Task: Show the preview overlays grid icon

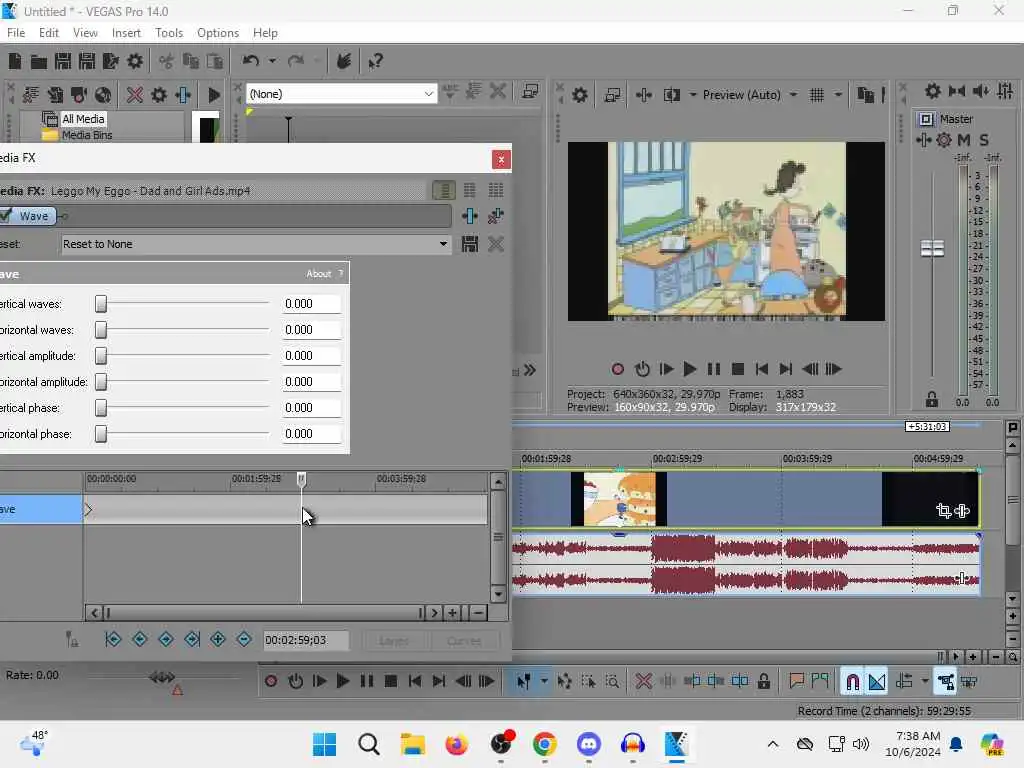Action: (816, 95)
